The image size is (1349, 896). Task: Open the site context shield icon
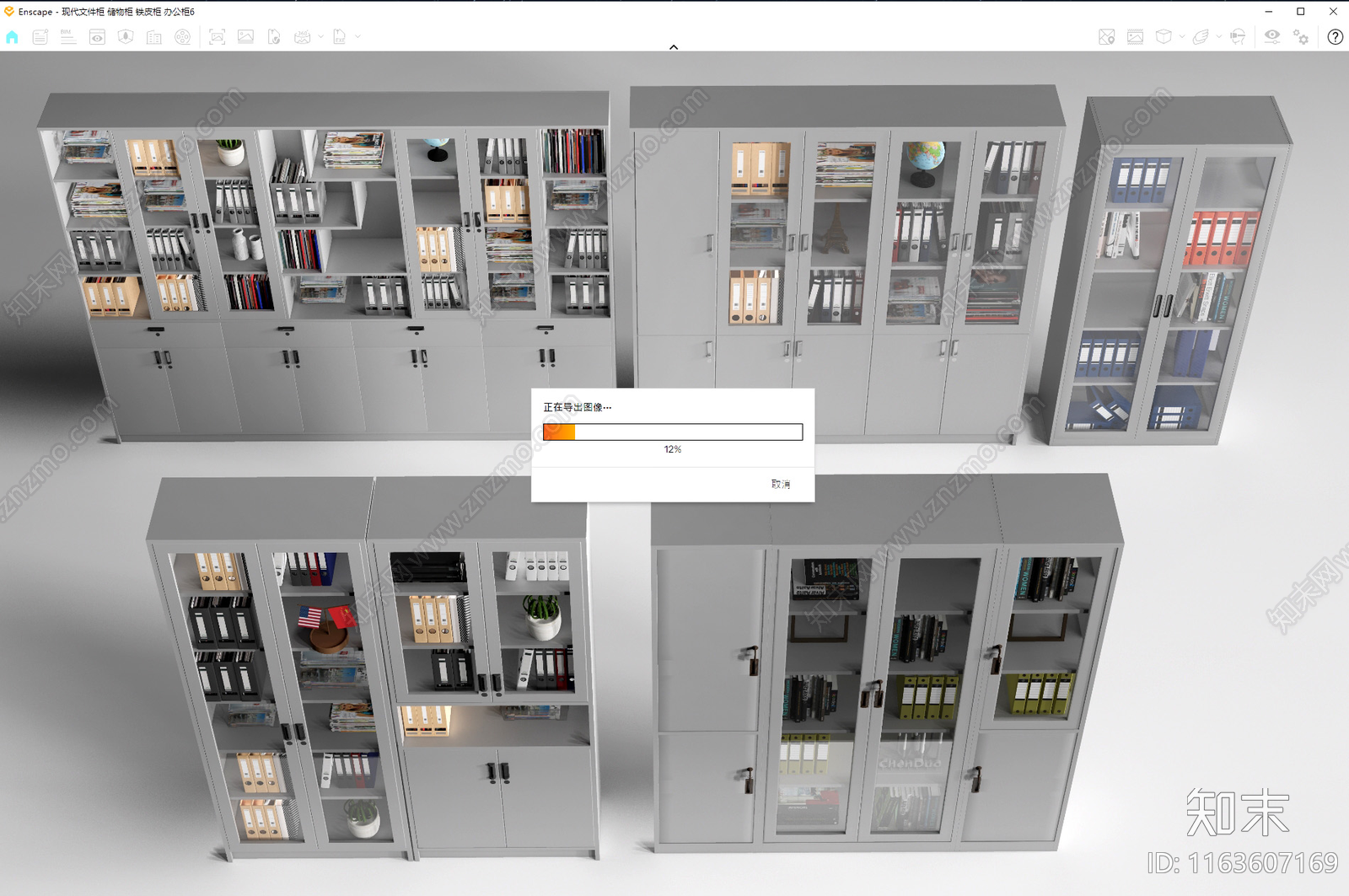pos(126,37)
